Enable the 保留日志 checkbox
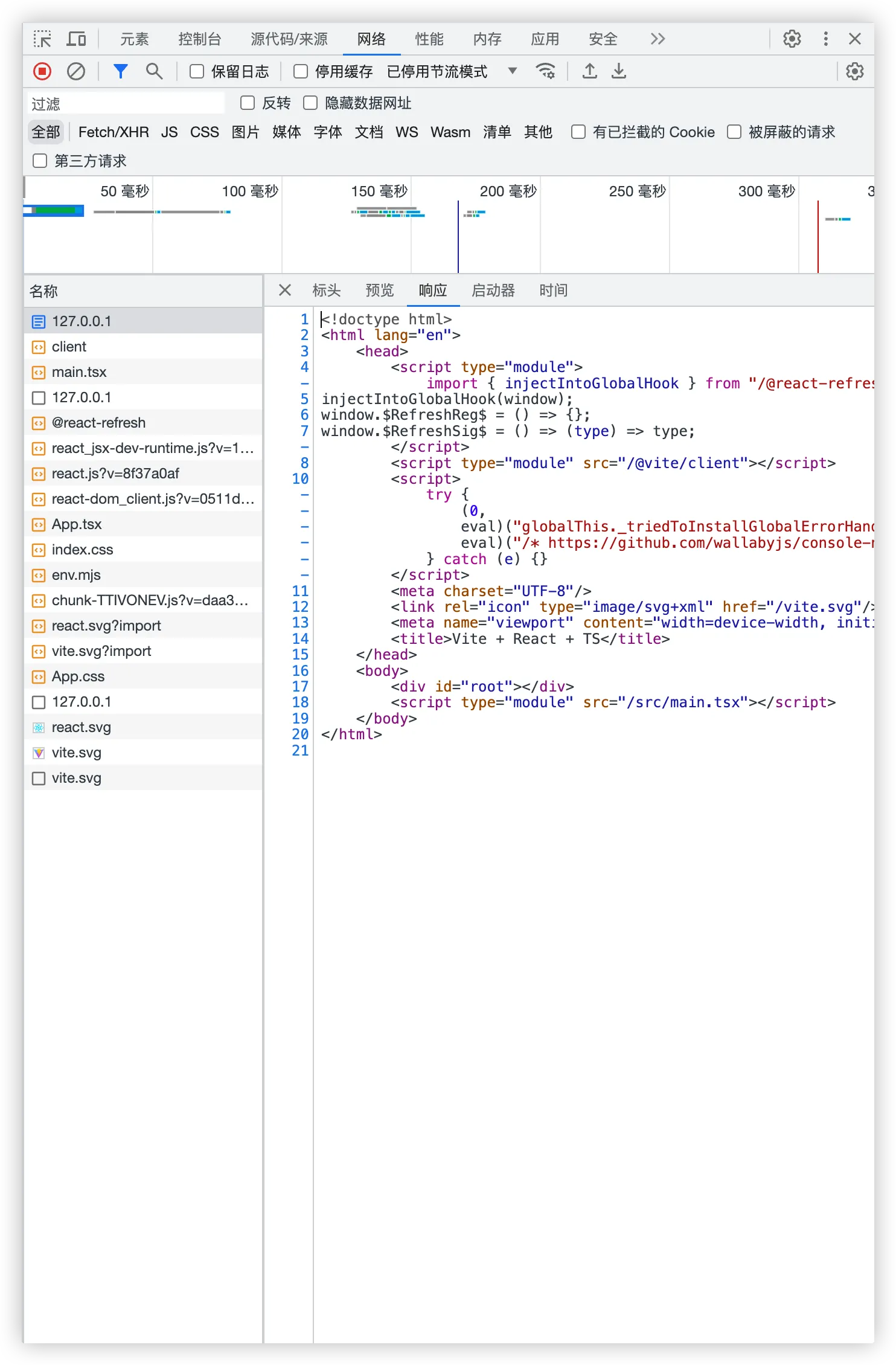896x1365 pixels. [197, 72]
